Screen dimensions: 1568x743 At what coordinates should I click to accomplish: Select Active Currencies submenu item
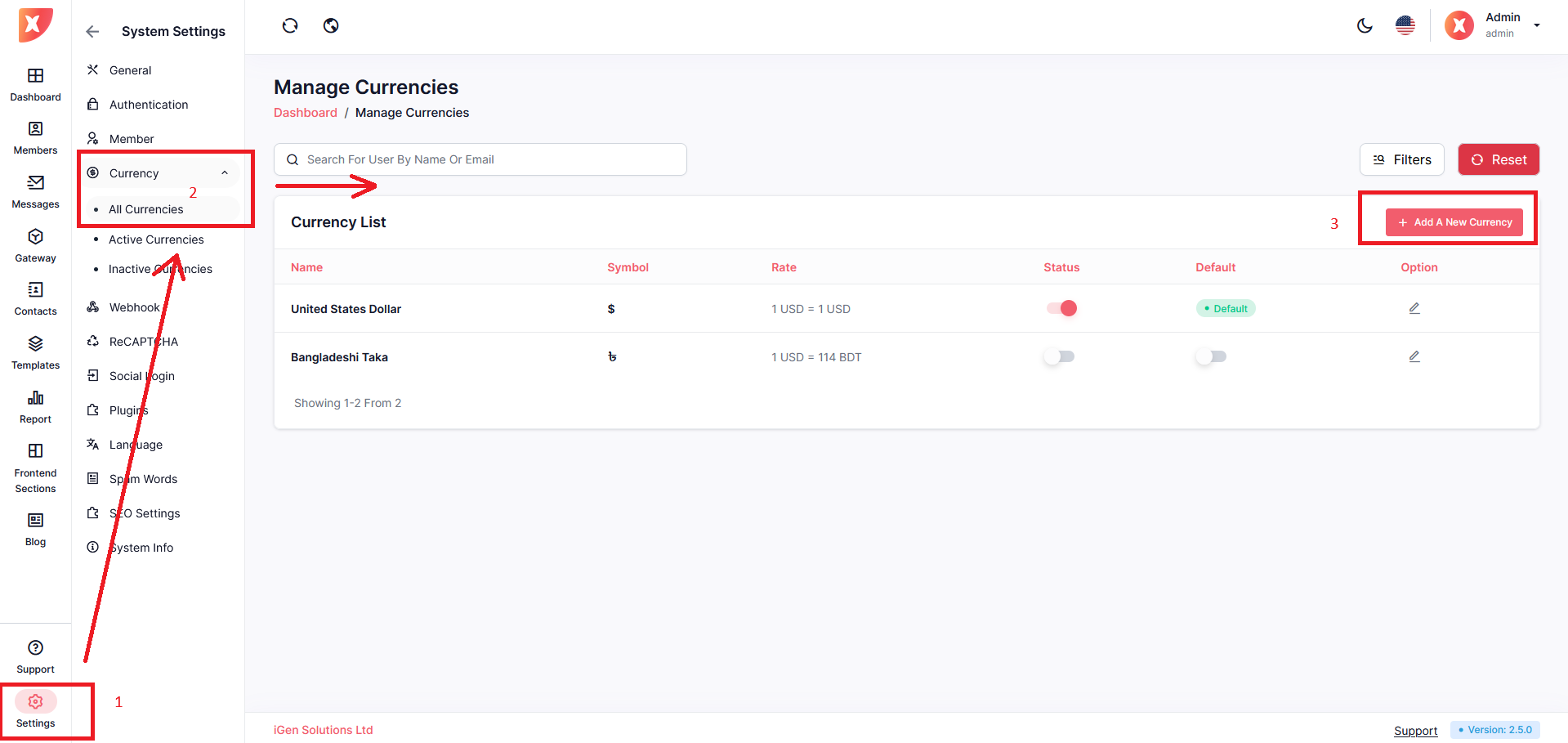(x=156, y=239)
